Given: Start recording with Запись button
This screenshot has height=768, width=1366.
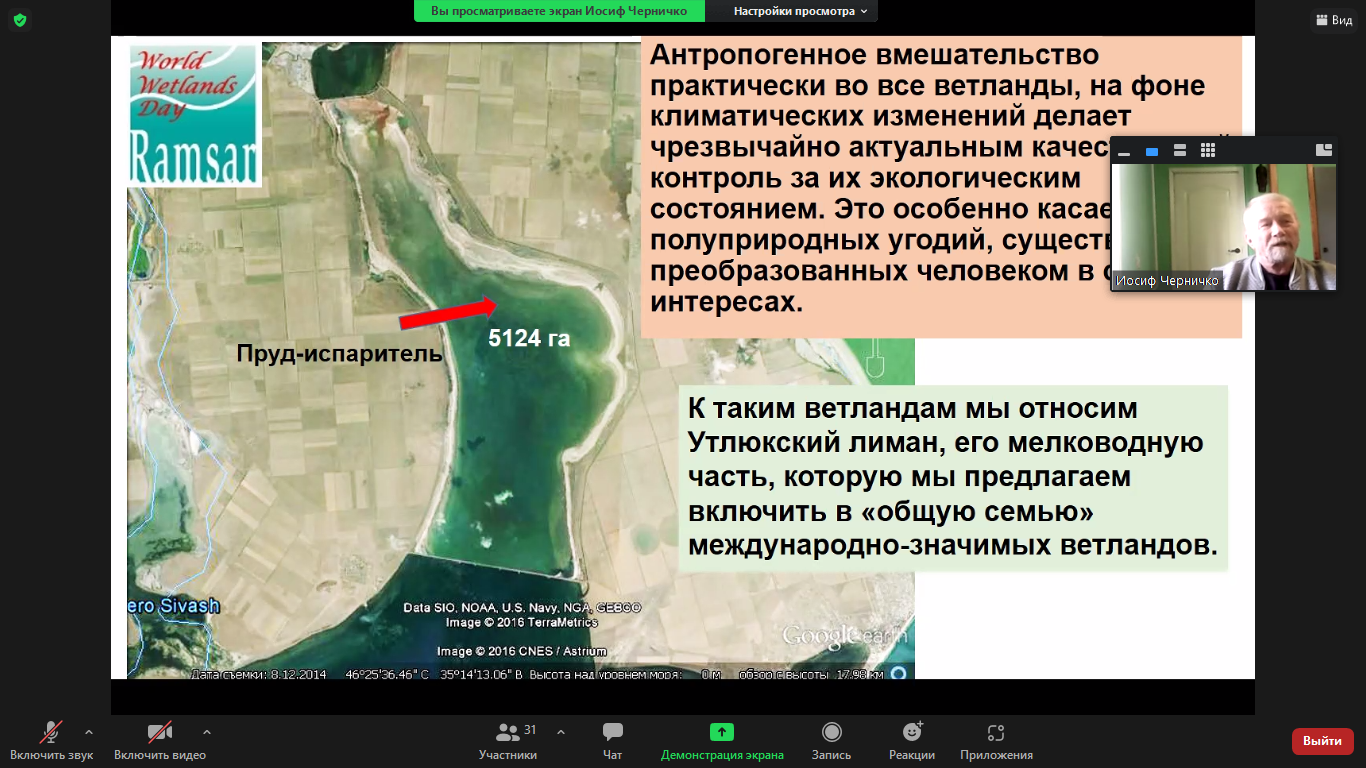Looking at the screenshot, I should (831, 740).
